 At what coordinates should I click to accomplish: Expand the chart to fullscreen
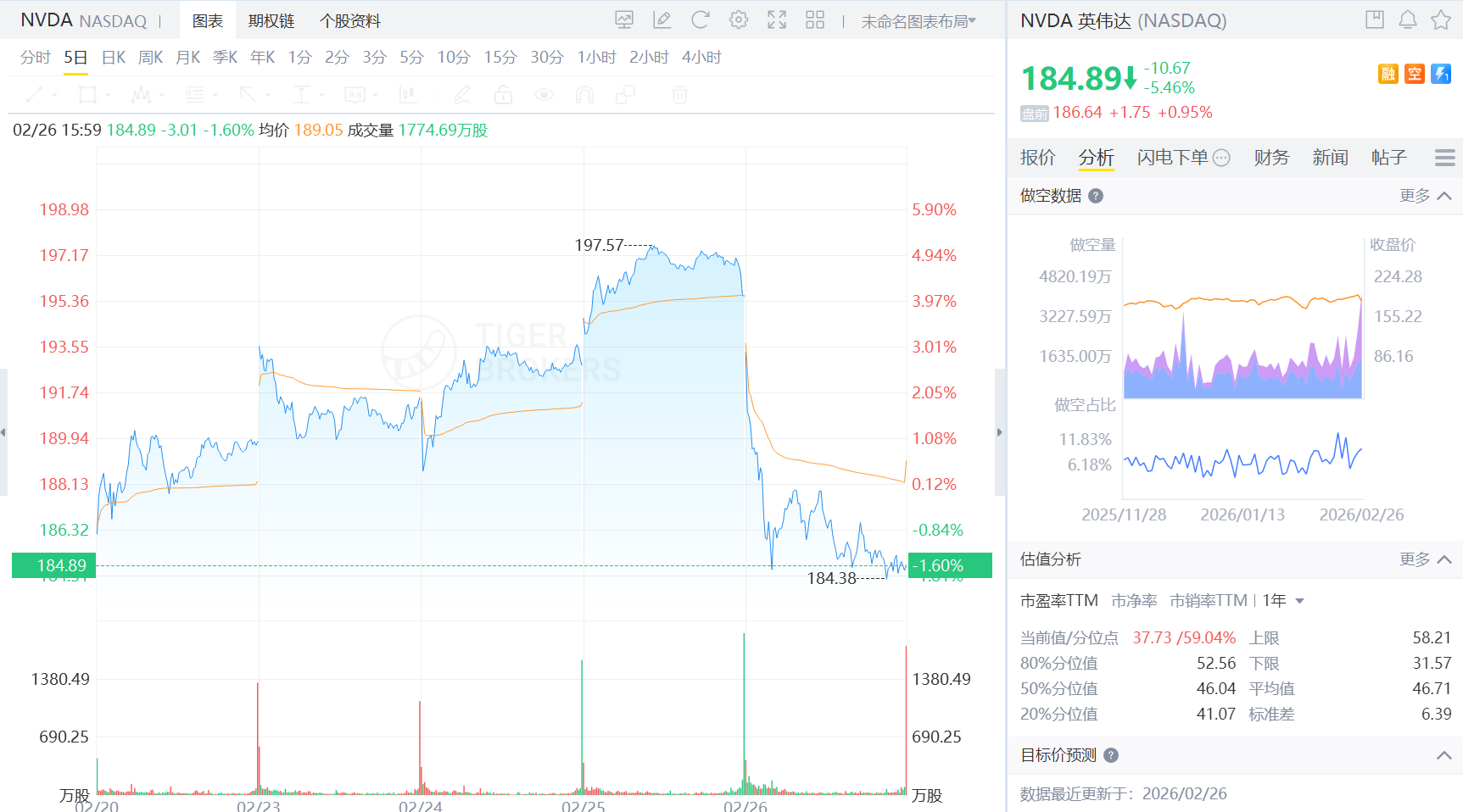click(x=777, y=20)
